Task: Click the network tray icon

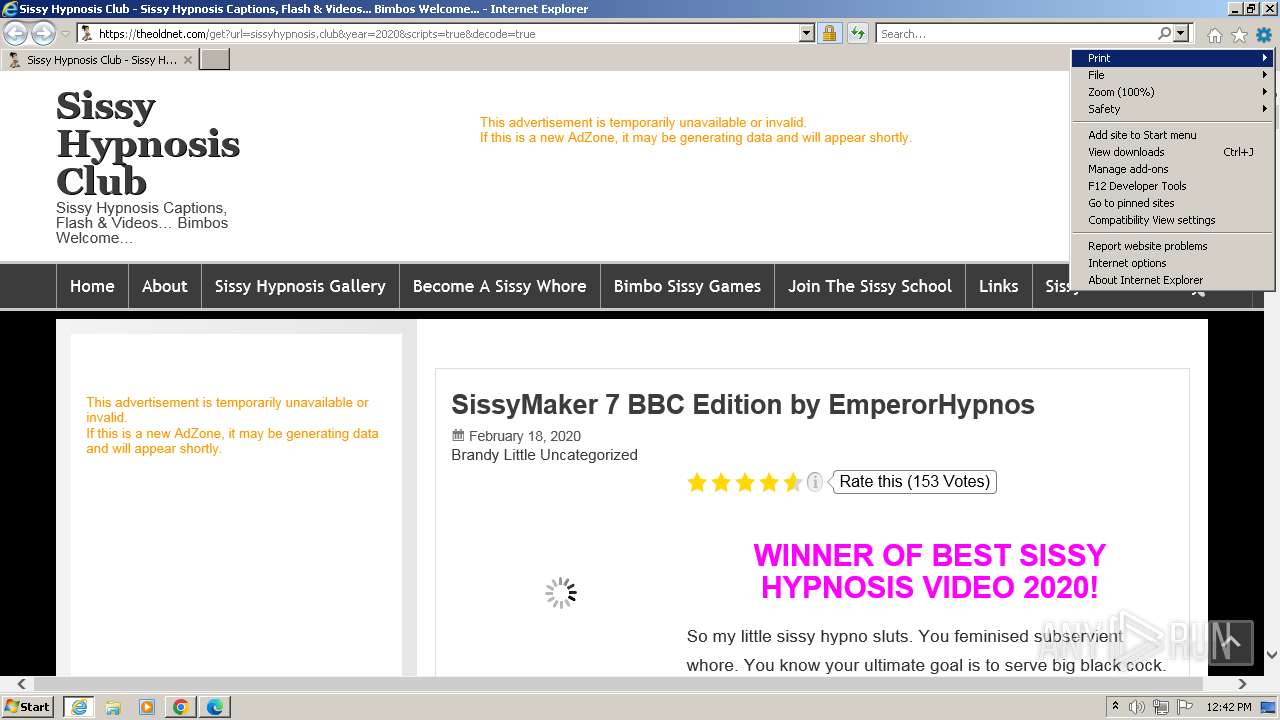Action: [x=1161, y=707]
